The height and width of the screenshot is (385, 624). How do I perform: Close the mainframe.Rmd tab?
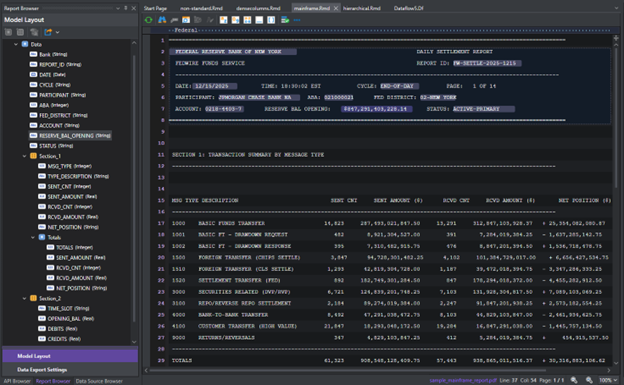pos(336,8)
